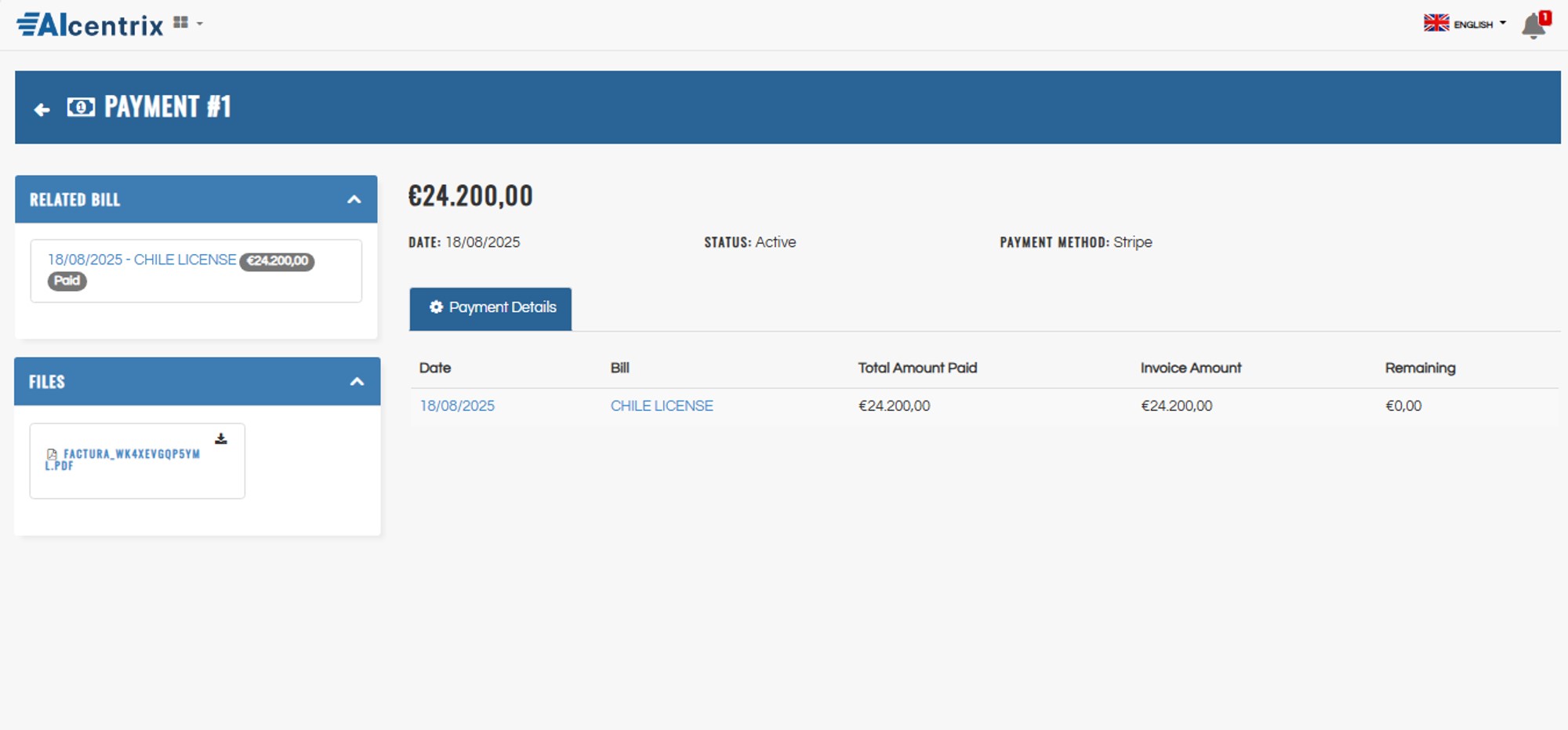Open the apps grid menu icon
Viewport: 1568px width, 730px height.
[x=181, y=23]
